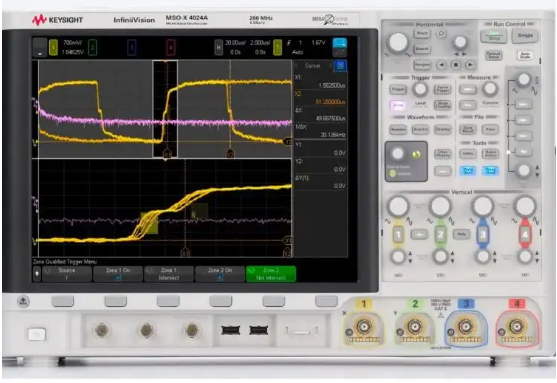Viewport: 557px width, 383px height.
Task: Select the green channel 2 badge on screen
Action: coord(92,47)
